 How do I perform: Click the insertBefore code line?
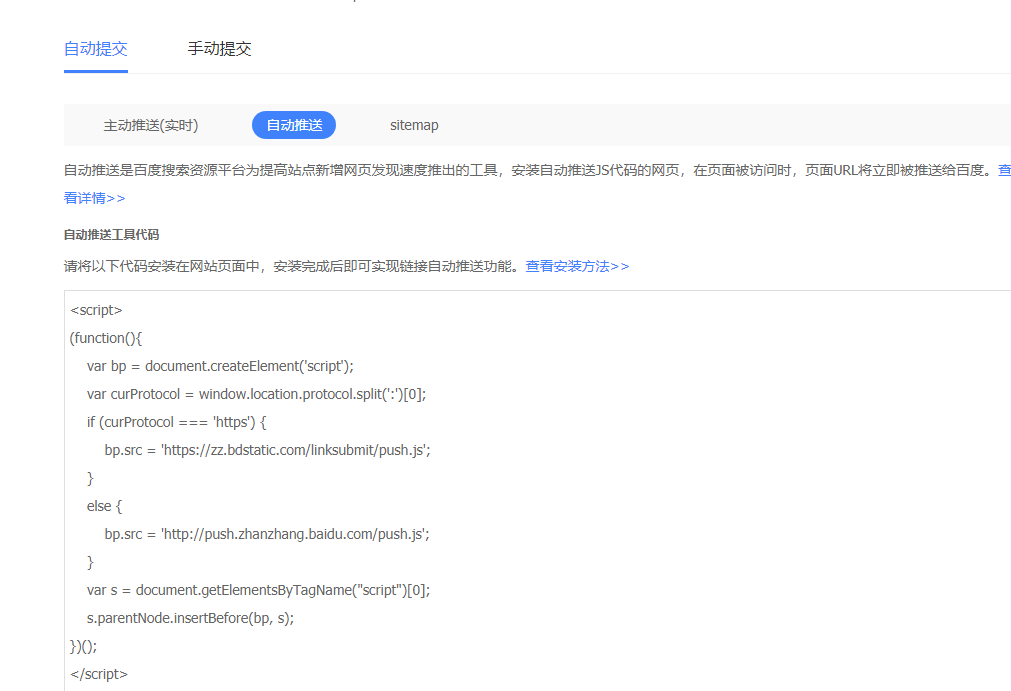pos(189,618)
